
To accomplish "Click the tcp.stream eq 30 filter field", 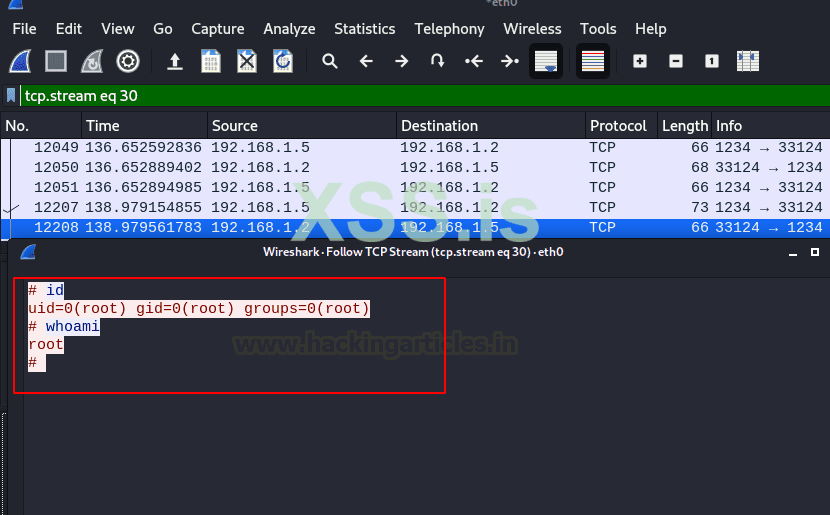I will coord(425,96).
